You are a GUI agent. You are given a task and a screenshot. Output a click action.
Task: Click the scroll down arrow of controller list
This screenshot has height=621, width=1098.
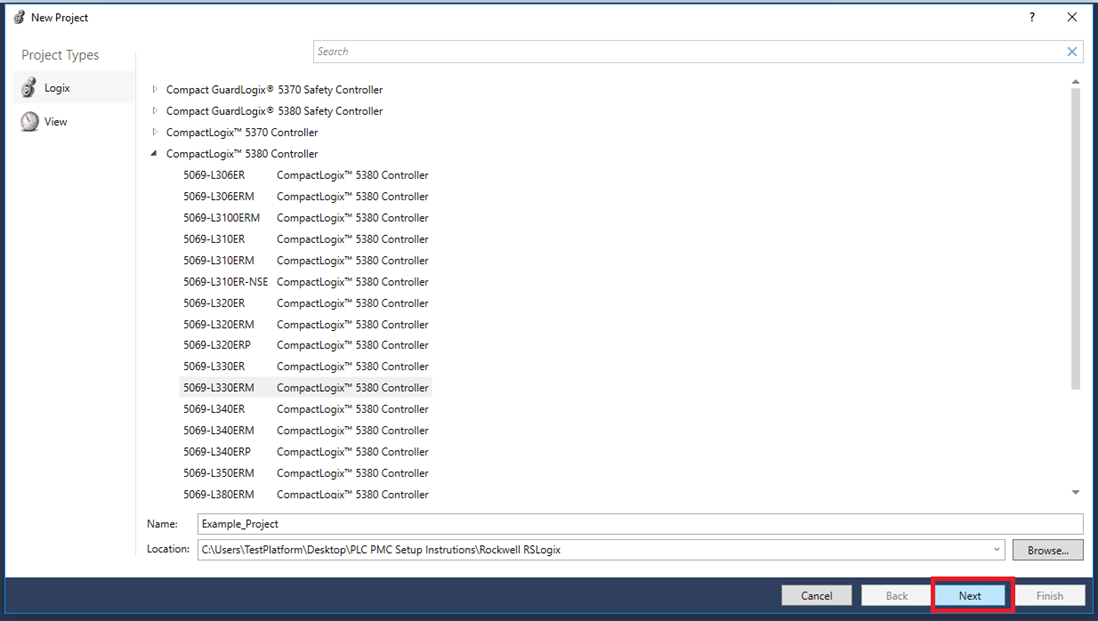pos(1076,492)
